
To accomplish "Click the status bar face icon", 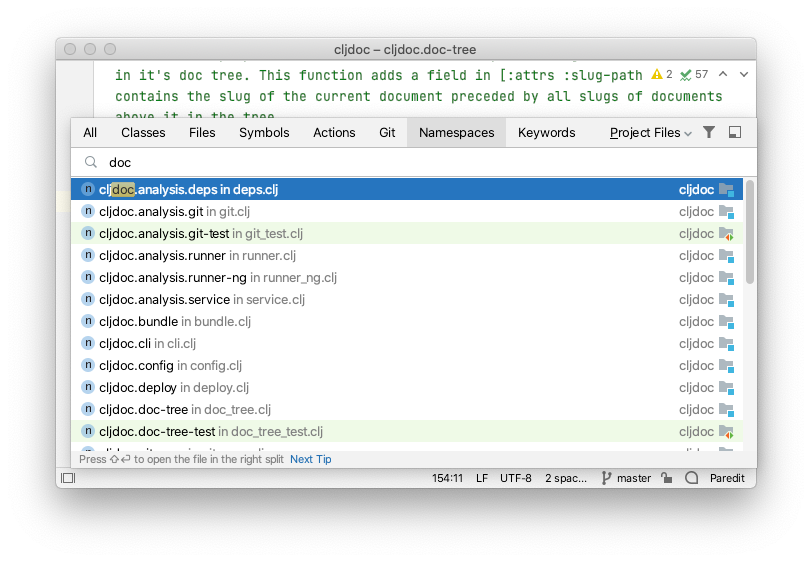I will [x=691, y=478].
